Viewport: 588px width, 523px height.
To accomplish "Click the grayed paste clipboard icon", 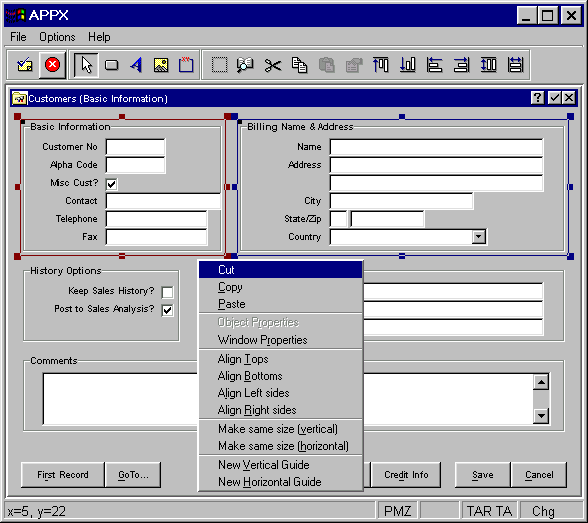I will click(x=326, y=65).
